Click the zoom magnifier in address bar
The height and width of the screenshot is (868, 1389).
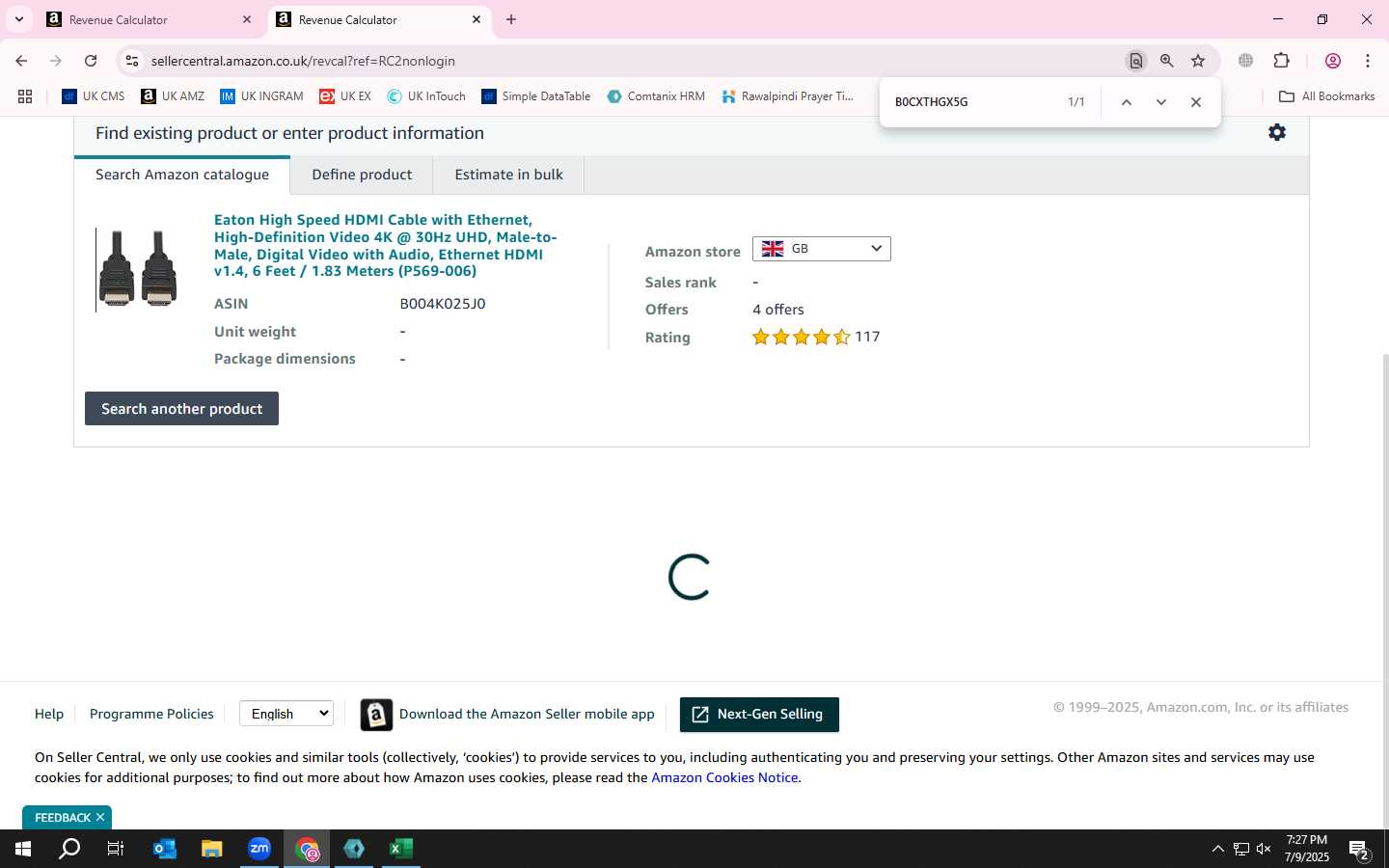tap(1167, 61)
